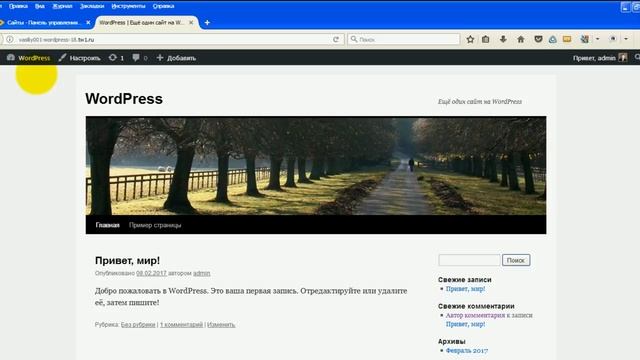Close the WordPress site tab
This screenshot has width=640, height=360.
point(191,22)
